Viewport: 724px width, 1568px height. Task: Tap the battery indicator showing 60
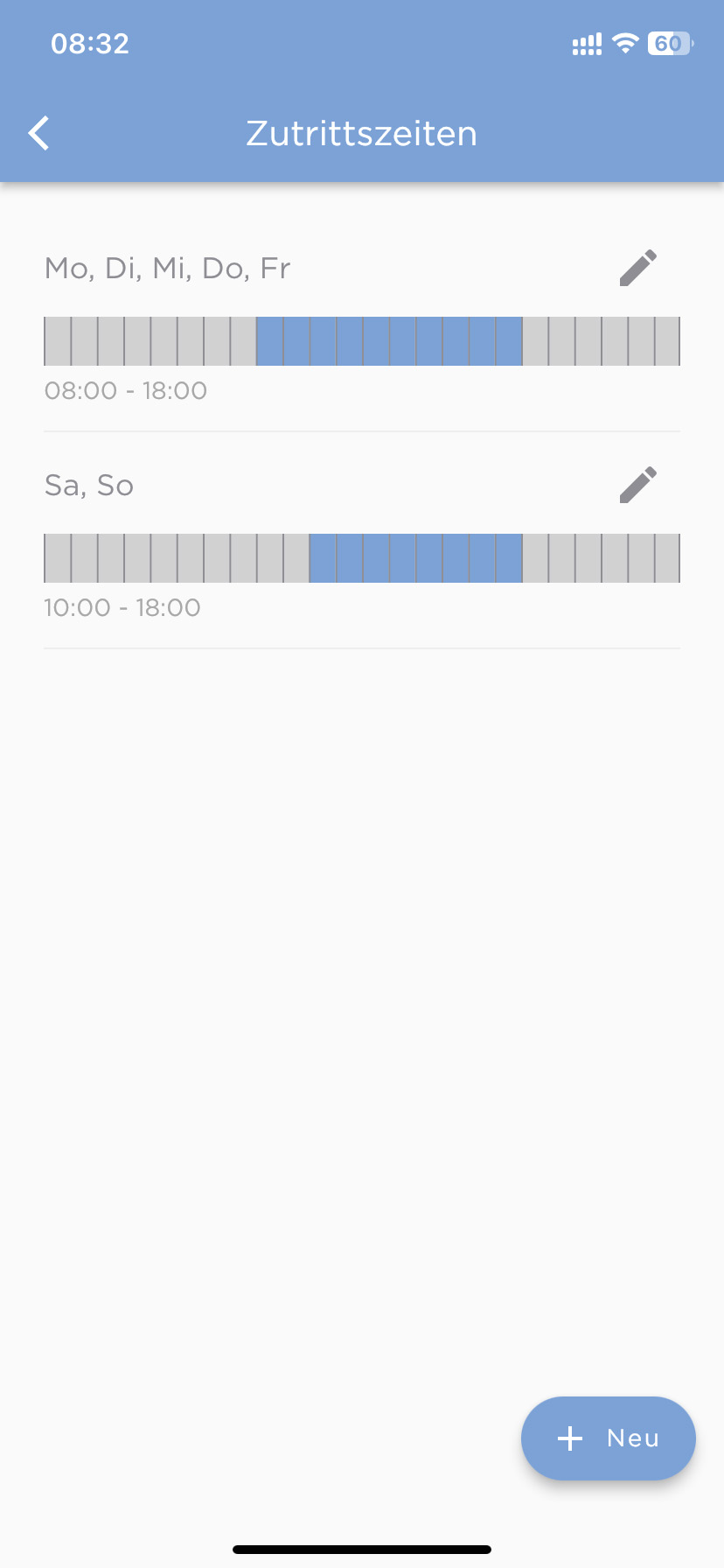pyautogui.click(x=670, y=44)
